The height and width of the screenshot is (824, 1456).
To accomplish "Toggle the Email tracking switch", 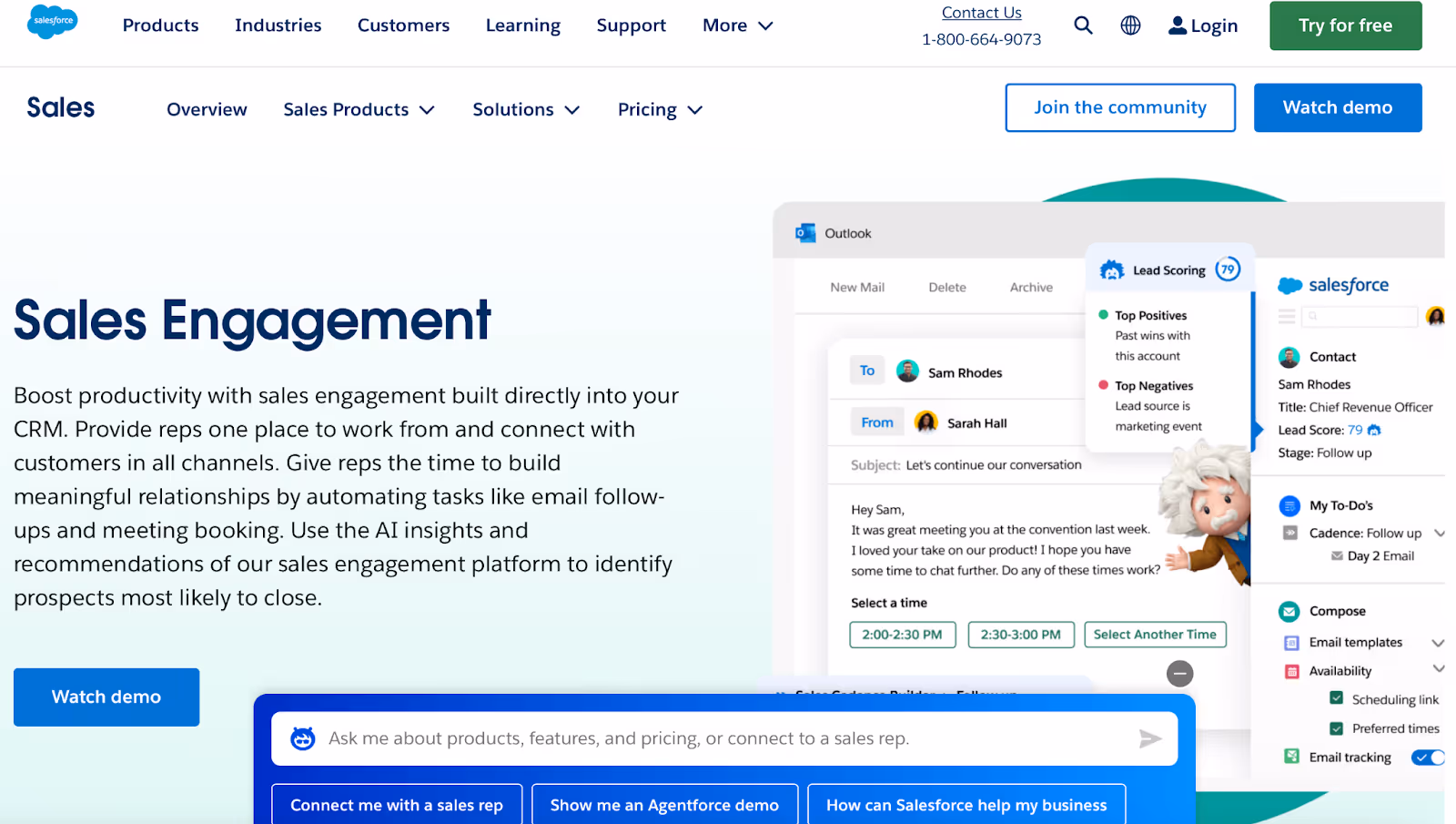I will click(1427, 757).
